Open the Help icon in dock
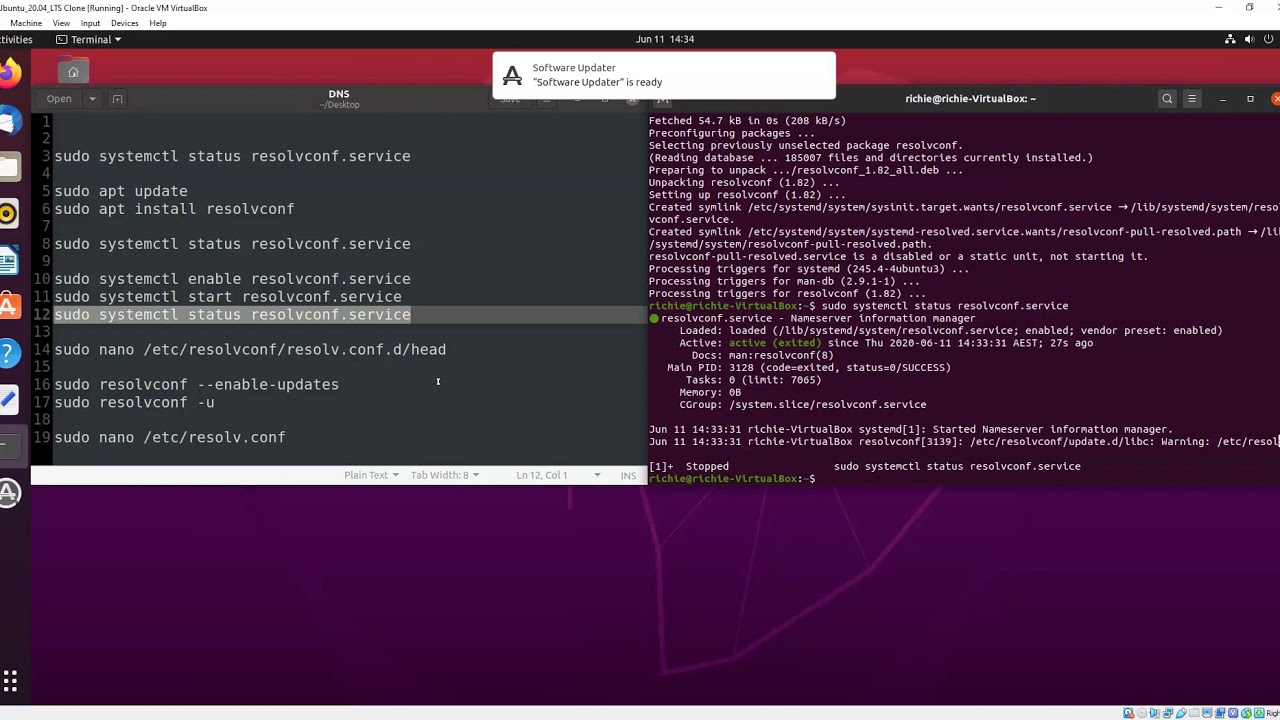Image resolution: width=1280 pixels, height=720 pixels. (9, 352)
